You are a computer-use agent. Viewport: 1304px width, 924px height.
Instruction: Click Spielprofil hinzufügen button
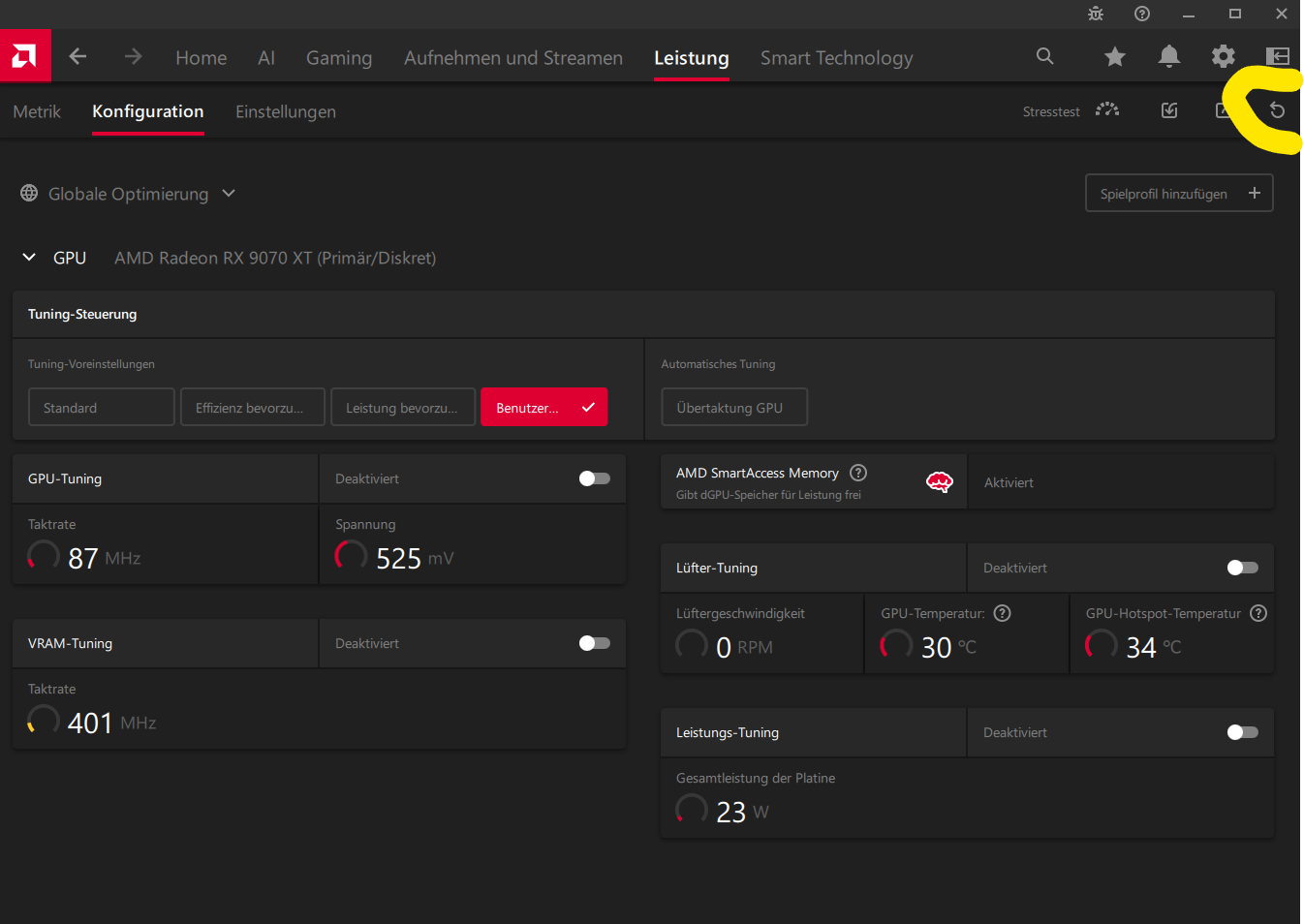point(1179,194)
